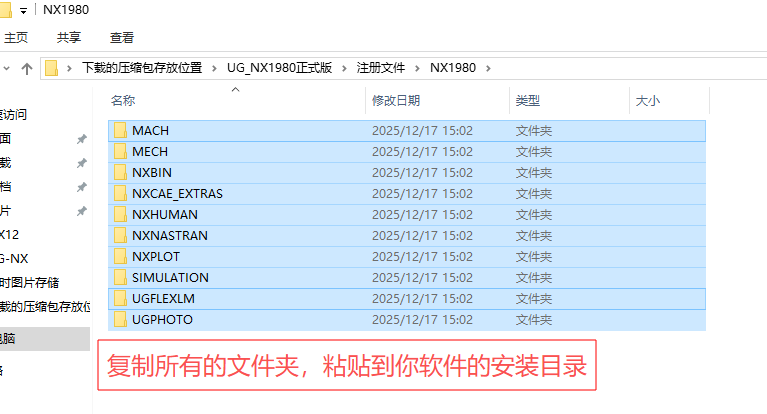
Task: Click pin icon beside 档 sidebar item
Action: point(82,187)
